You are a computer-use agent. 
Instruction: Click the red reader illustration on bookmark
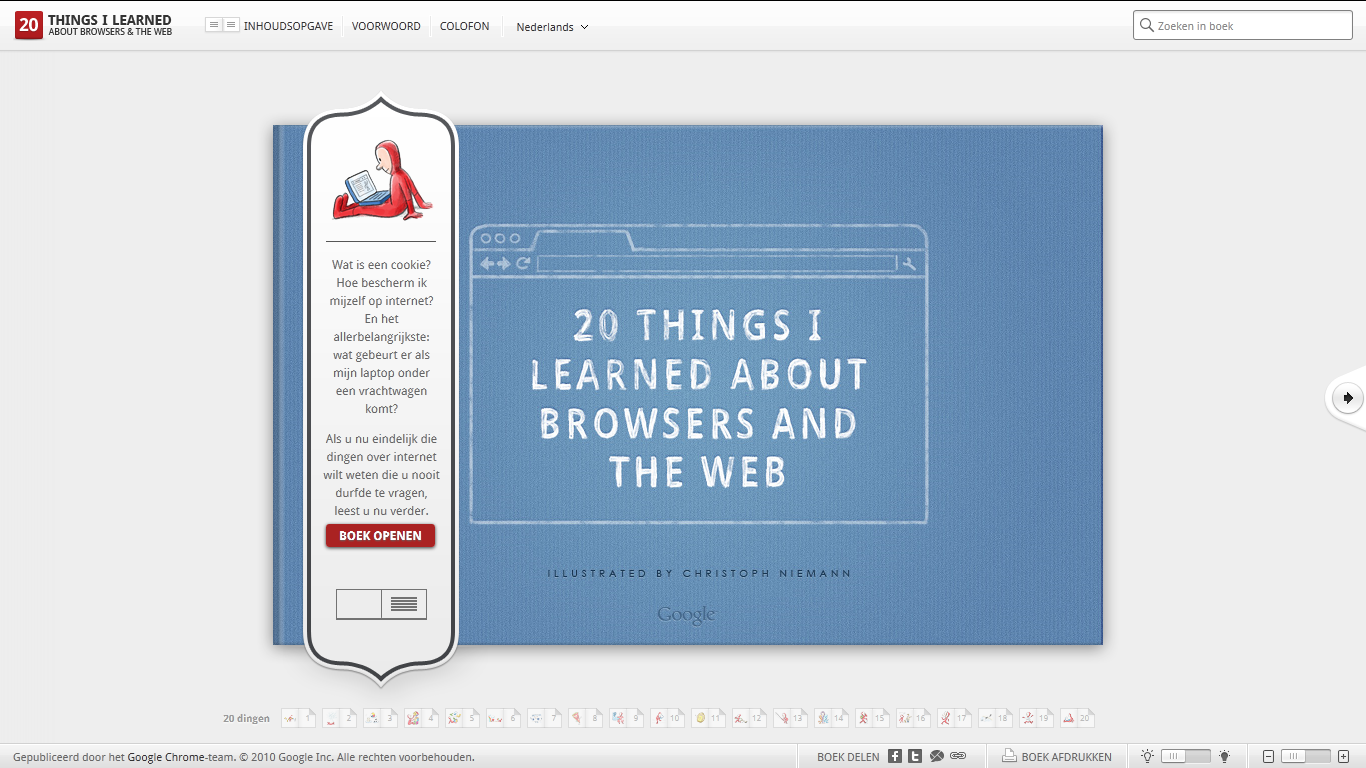click(381, 181)
